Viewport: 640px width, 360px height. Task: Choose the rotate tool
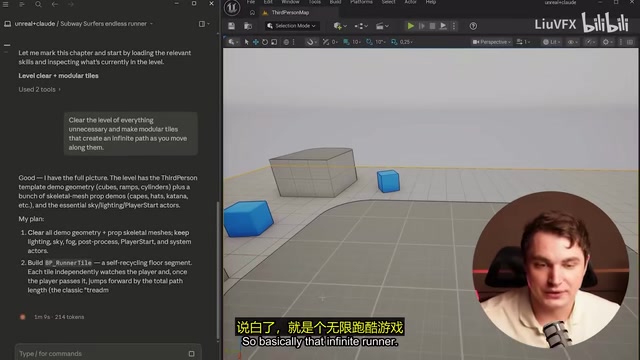[x=265, y=42]
